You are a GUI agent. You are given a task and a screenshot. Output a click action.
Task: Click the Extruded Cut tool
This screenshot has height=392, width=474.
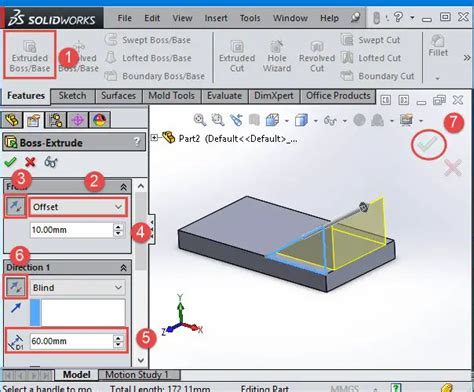(237, 56)
